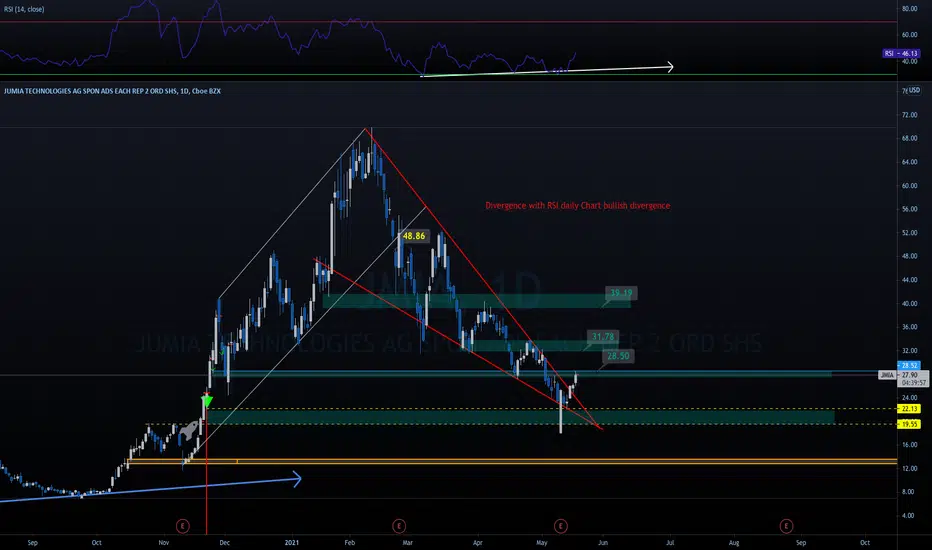
Task: Click the yellow 22.13 price axis label
Action: pos(909,408)
